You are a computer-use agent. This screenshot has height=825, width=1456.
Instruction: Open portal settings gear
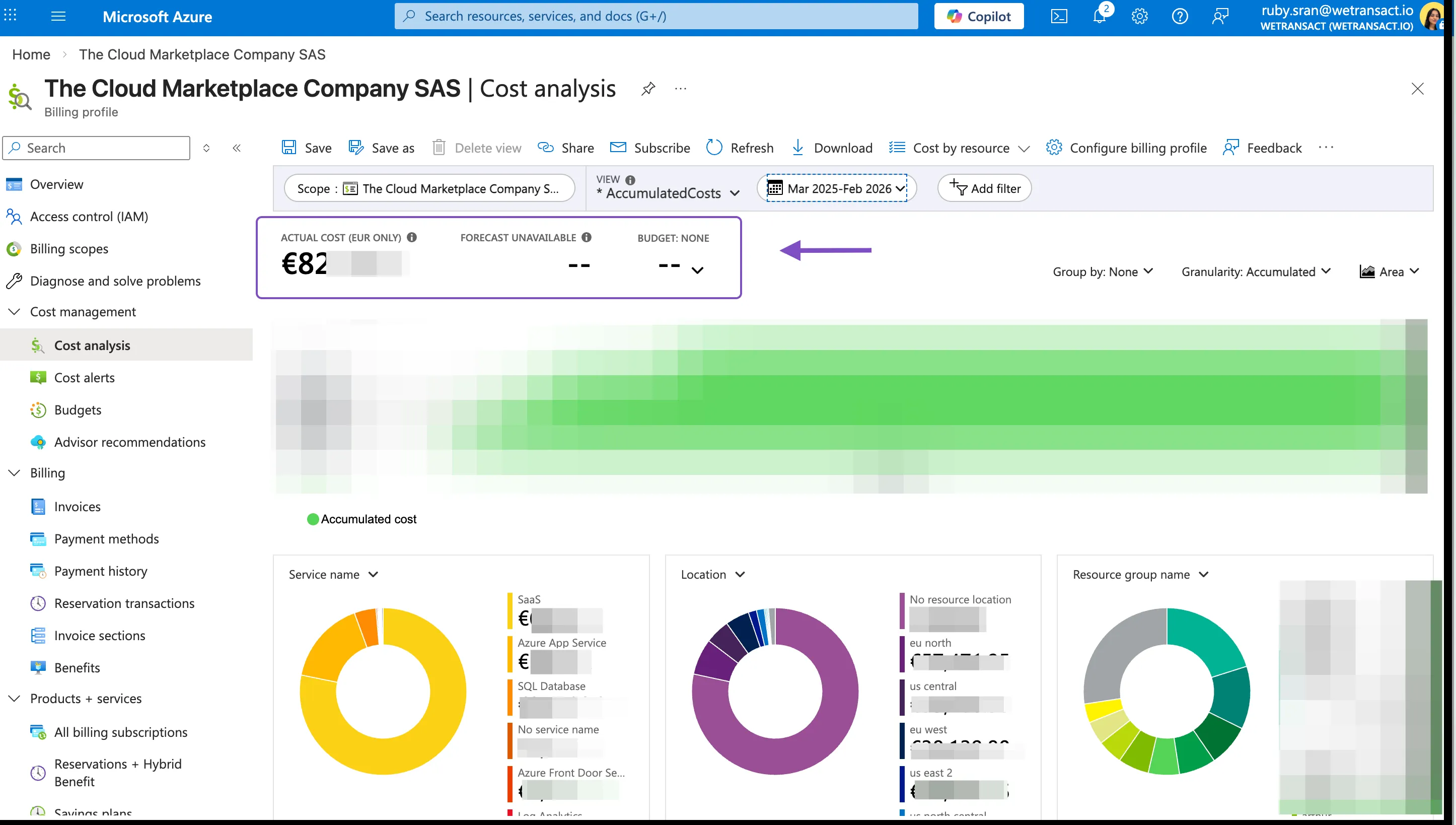click(1139, 17)
